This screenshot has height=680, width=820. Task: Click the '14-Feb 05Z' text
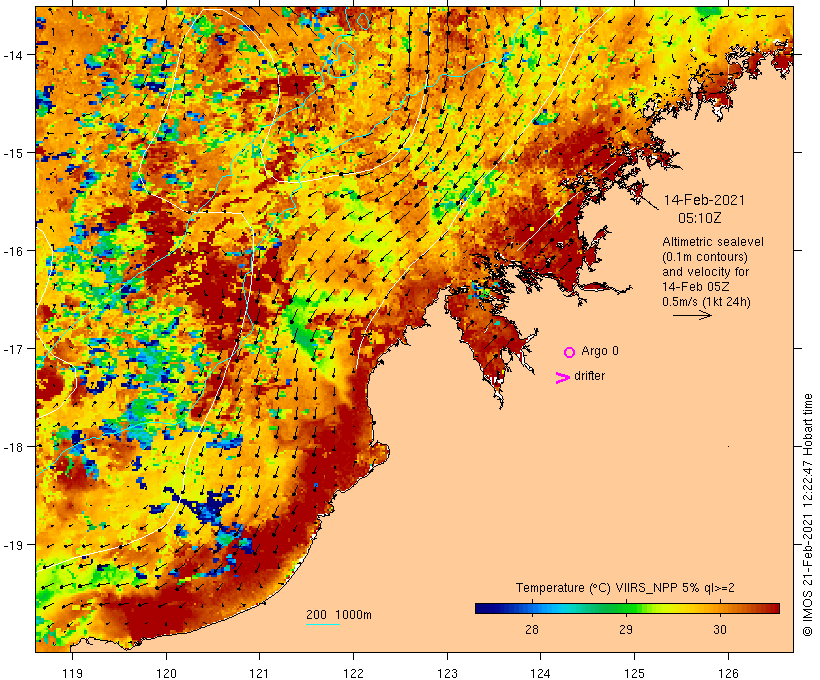point(696,287)
